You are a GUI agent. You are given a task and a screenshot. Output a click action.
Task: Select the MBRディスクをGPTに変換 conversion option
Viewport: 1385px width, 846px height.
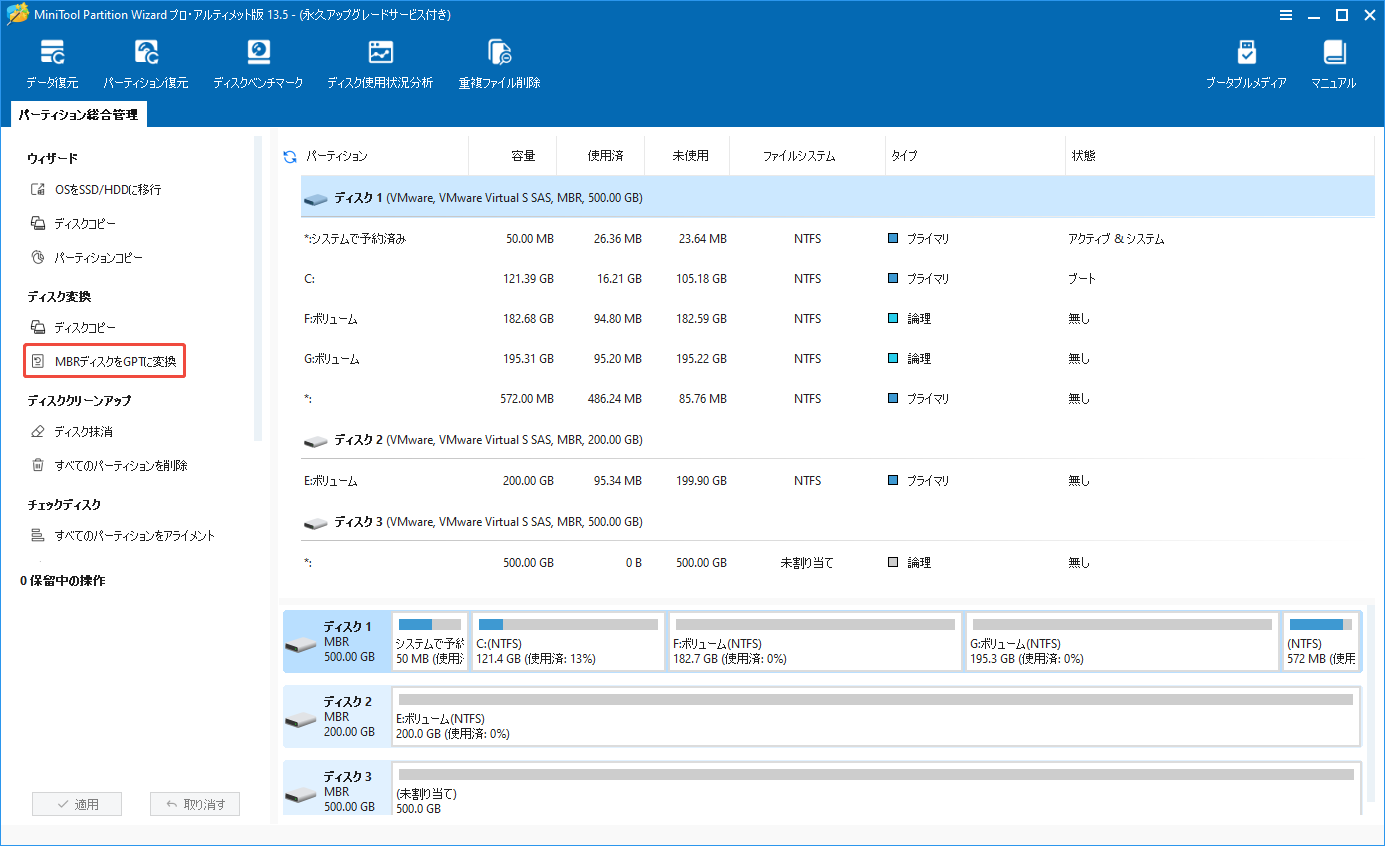coord(104,360)
